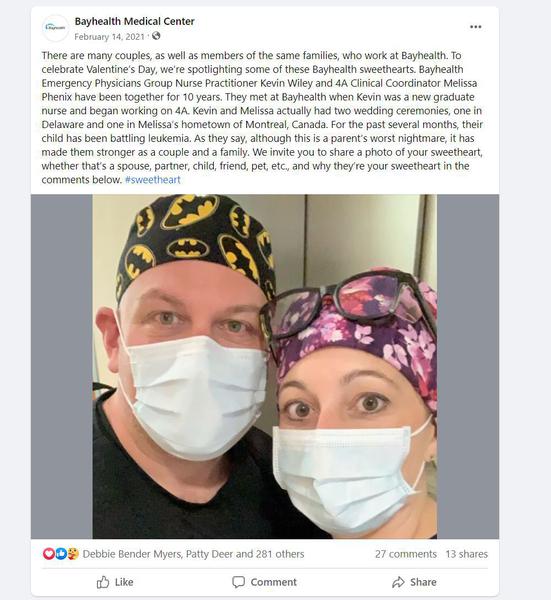
Task: Click the speech bubble comment icon
Action: coord(238,582)
